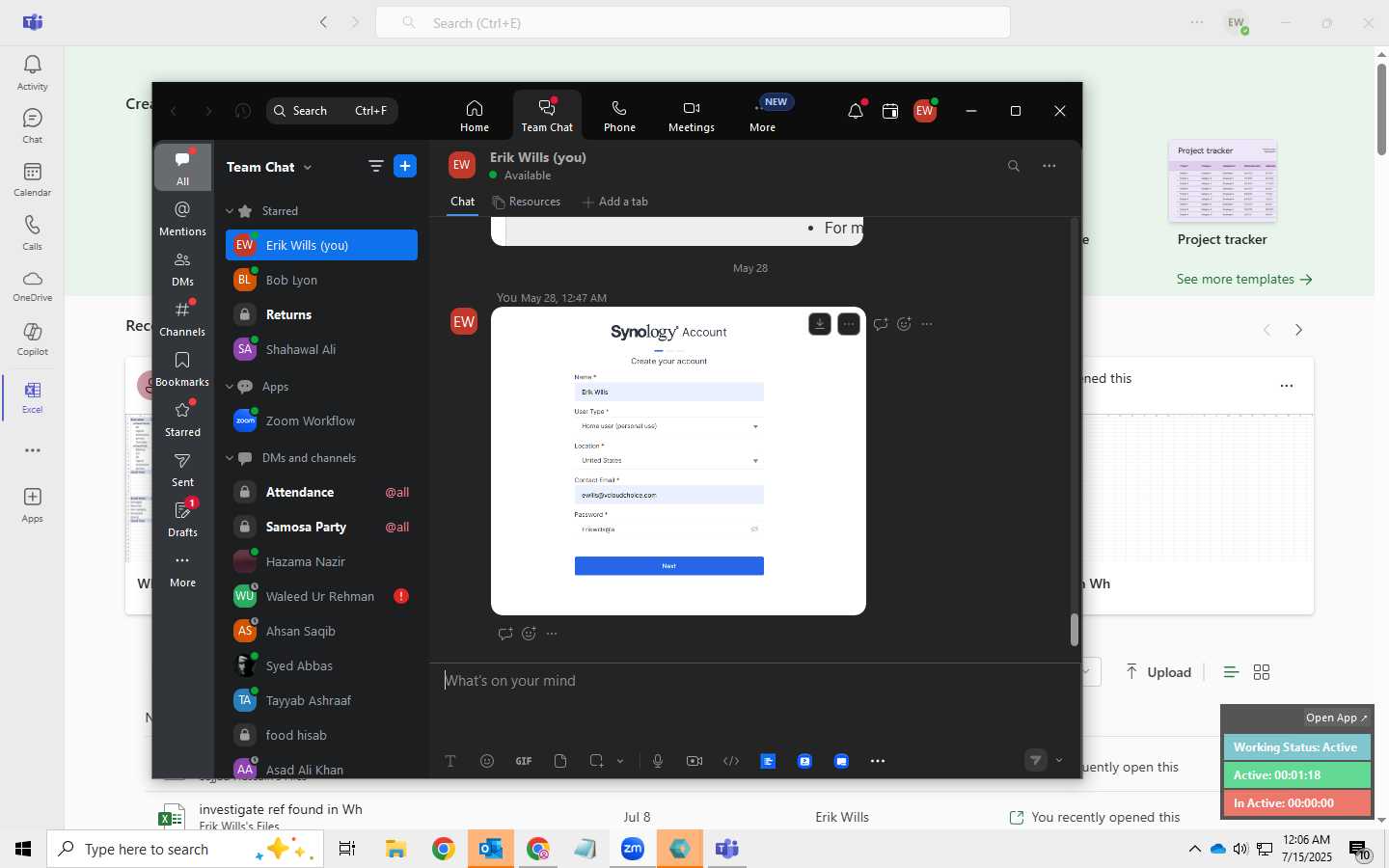The width and height of the screenshot is (1389, 868).
Task: Click See more templates link
Action: pyautogui.click(x=1244, y=279)
